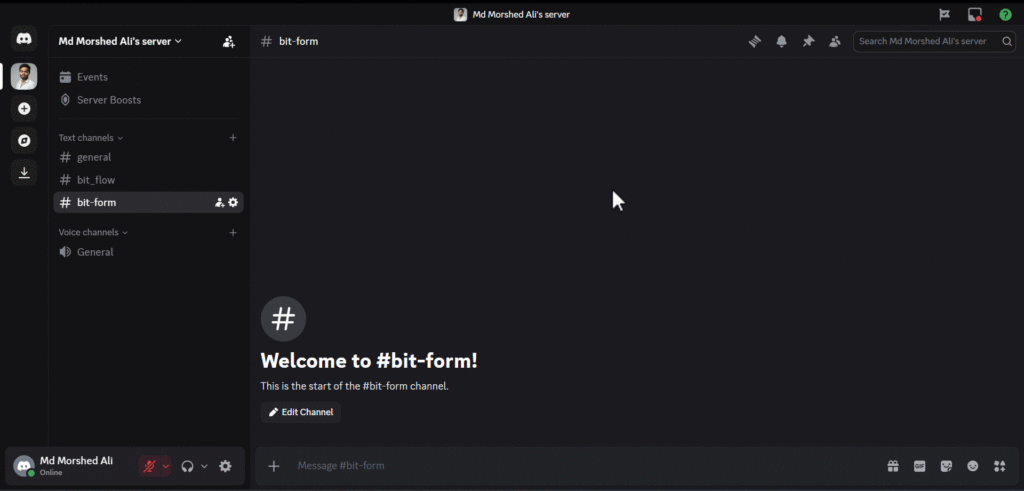Image resolution: width=1024 pixels, height=491 pixels.
Task: Open the Threads icon in channel header
Action: point(755,41)
